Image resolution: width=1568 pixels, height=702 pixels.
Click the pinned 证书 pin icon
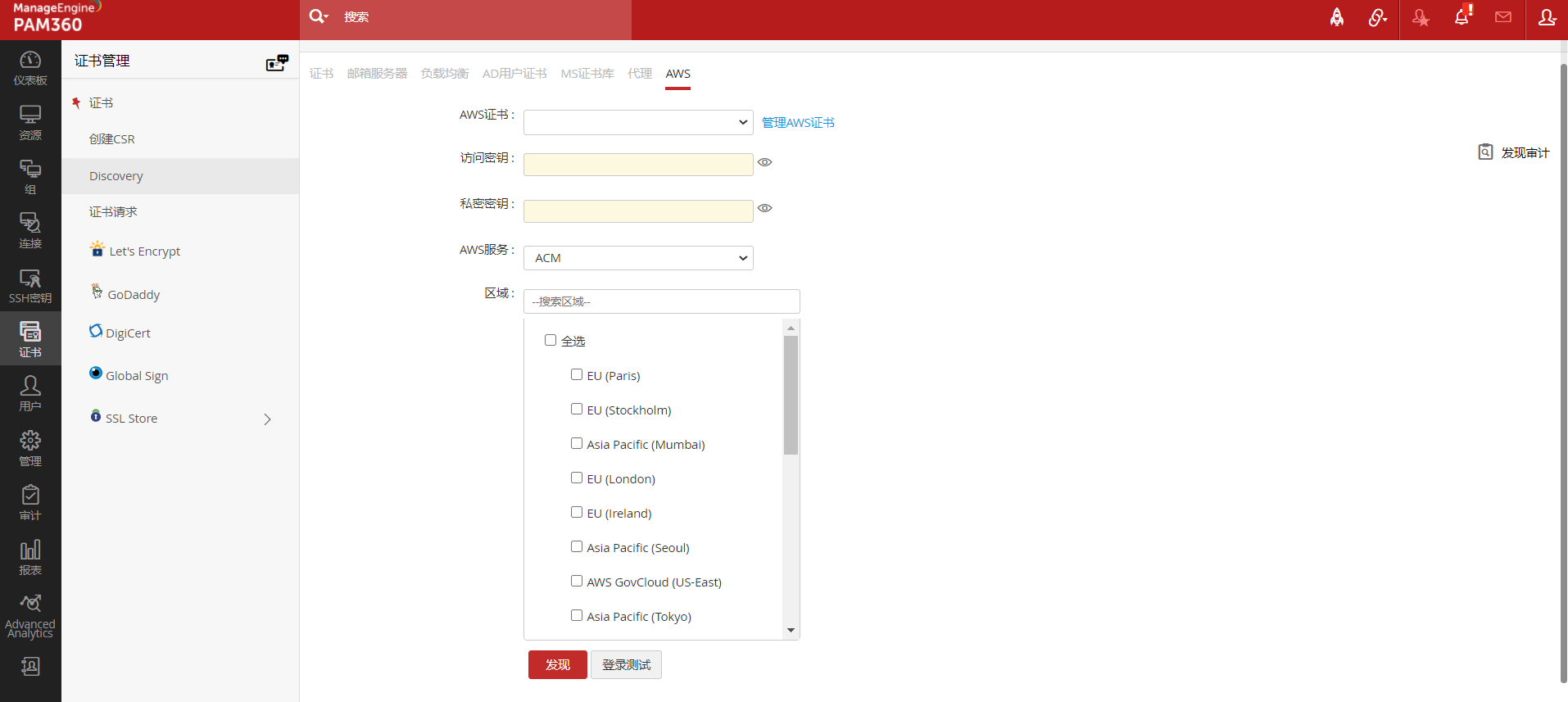click(x=76, y=103)
